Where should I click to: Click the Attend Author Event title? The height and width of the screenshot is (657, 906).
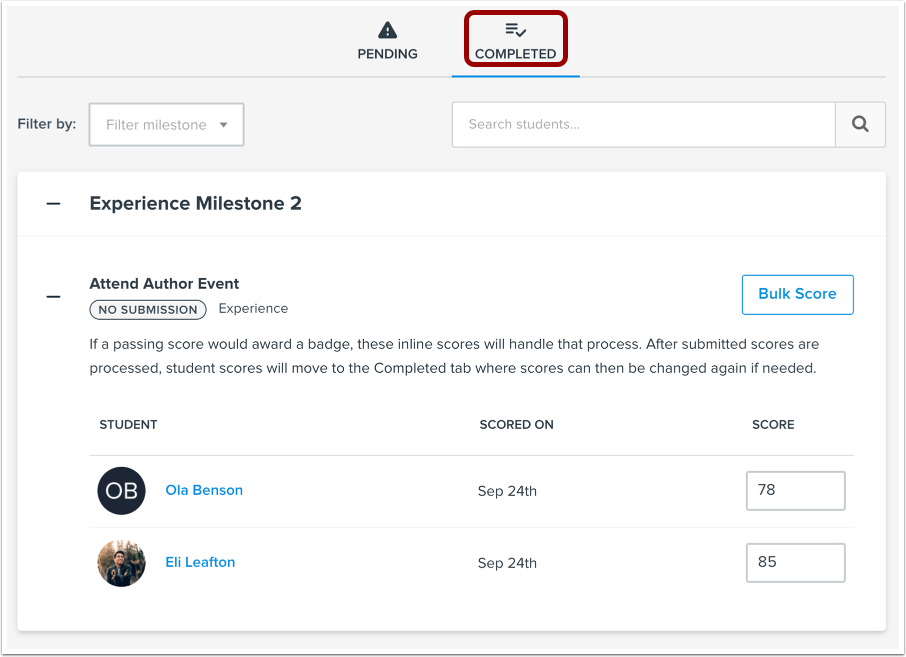[164, 284]
